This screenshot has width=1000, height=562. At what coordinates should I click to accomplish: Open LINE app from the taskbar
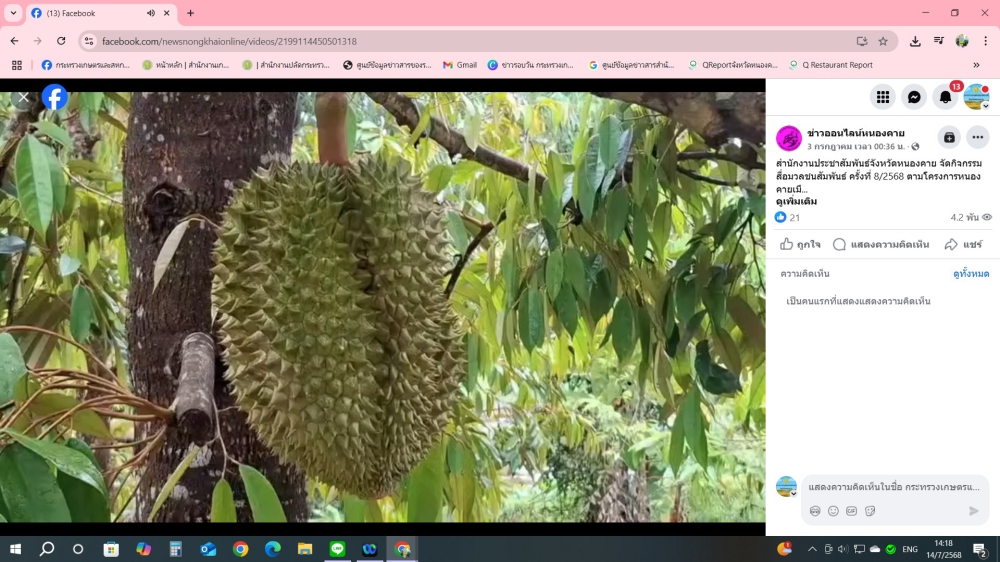pyautogui.click(x=337, y=549)
